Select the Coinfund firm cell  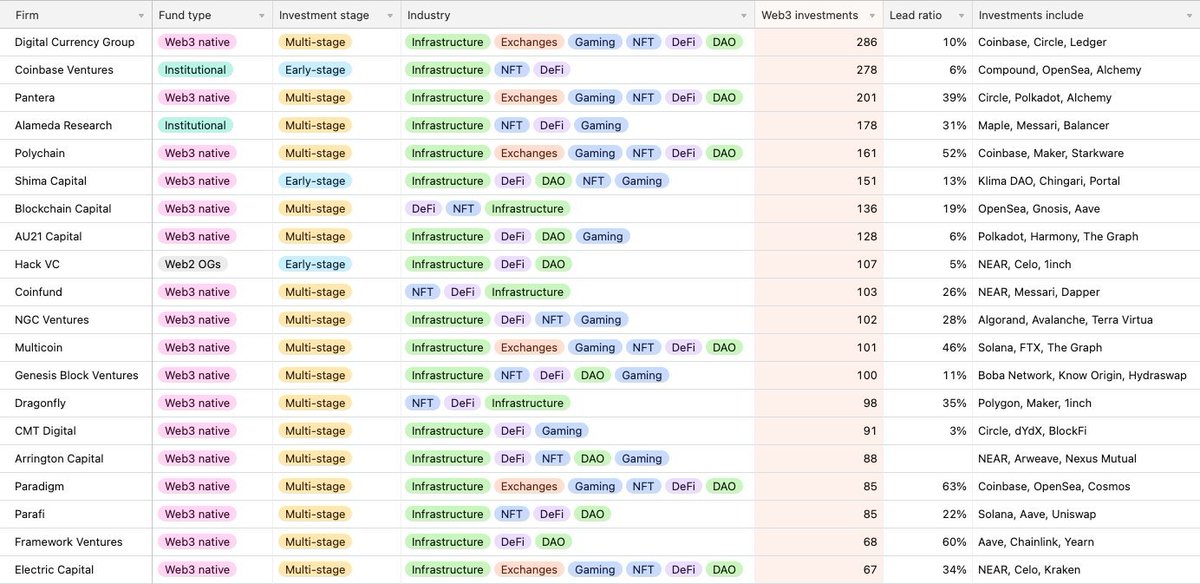[x=76, y=292]
